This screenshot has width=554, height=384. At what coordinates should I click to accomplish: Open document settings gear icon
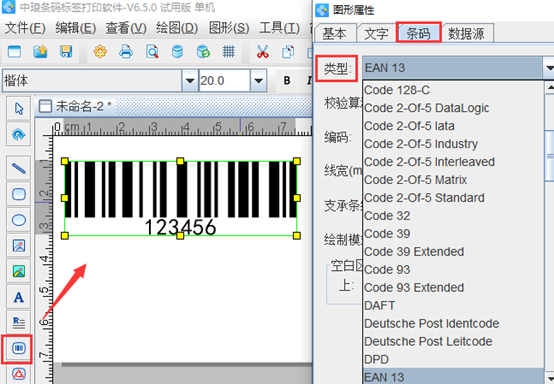pyautogui.click(x=100, y=52)
